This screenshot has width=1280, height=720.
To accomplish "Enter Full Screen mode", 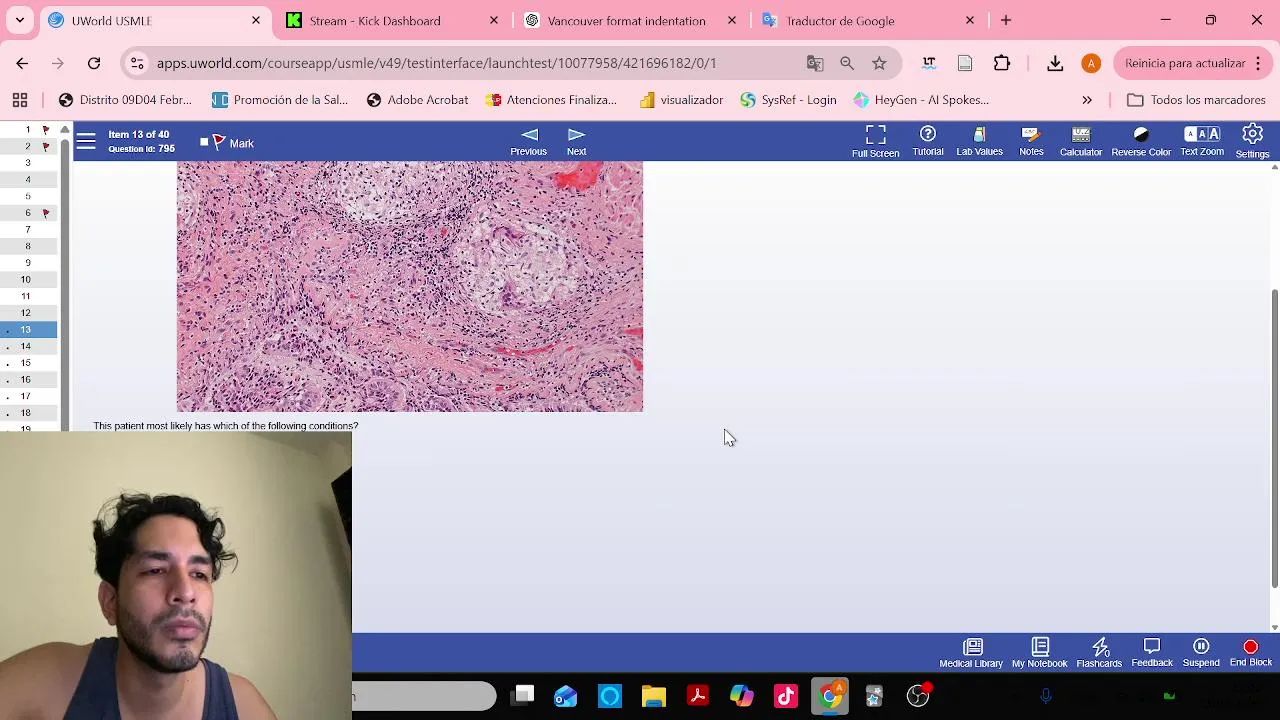I will [875, 142].
